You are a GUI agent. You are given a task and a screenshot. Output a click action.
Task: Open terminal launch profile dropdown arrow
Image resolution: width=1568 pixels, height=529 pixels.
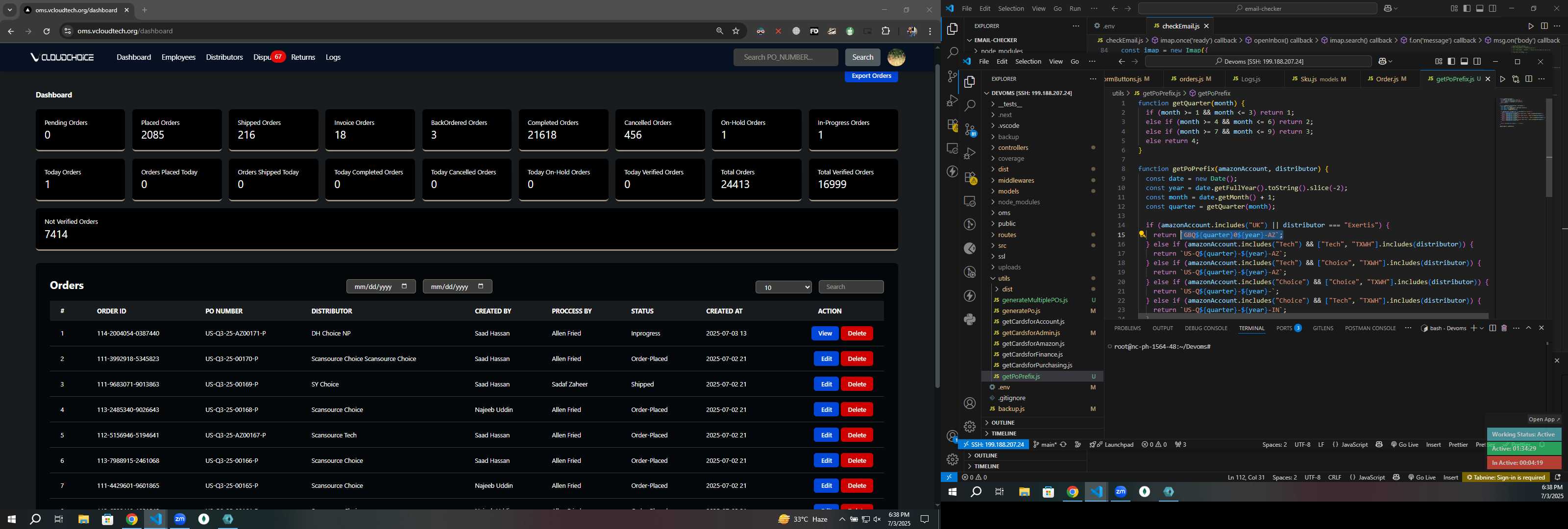[1482, 328]
